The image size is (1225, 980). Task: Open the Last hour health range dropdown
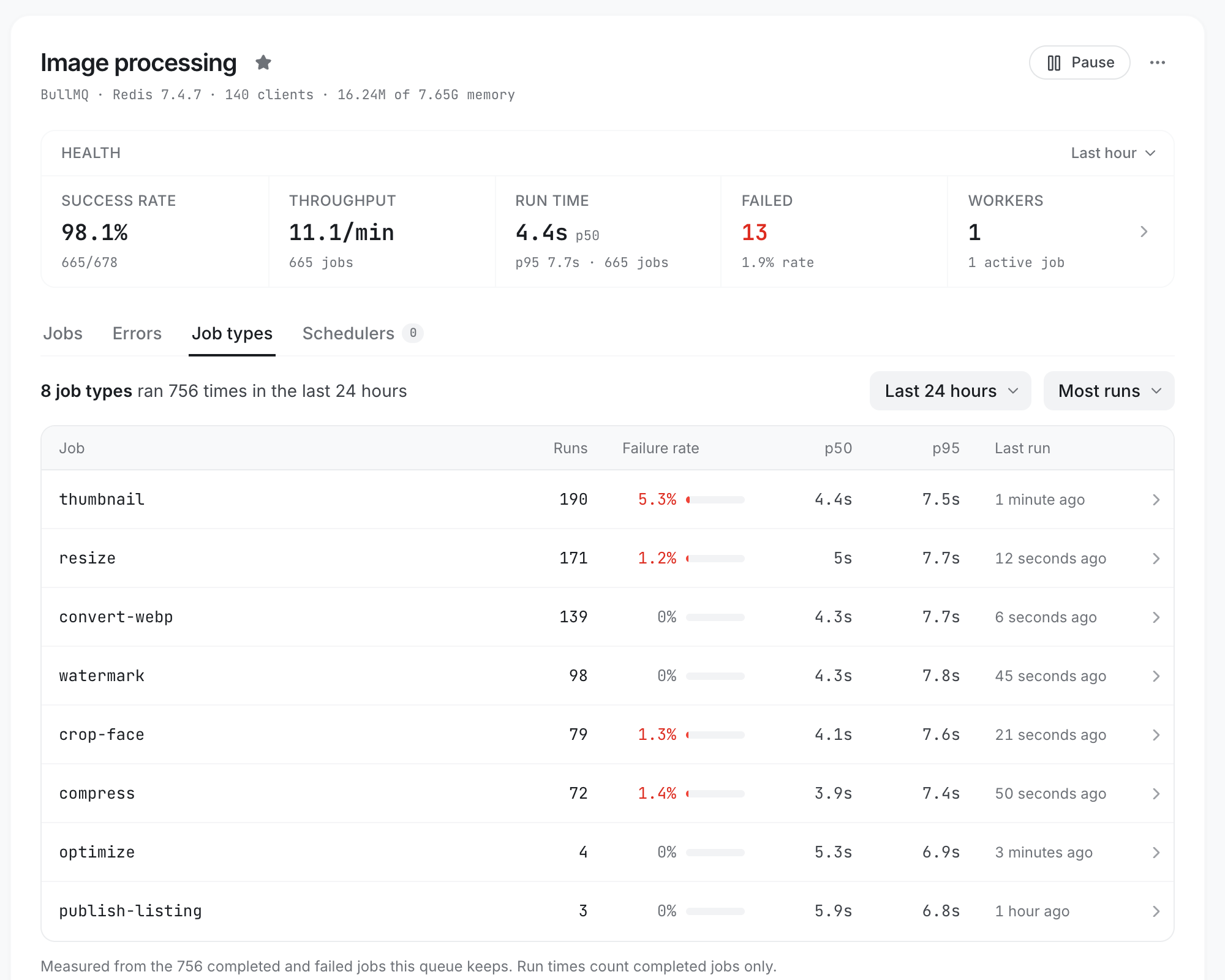point(1113,153)
